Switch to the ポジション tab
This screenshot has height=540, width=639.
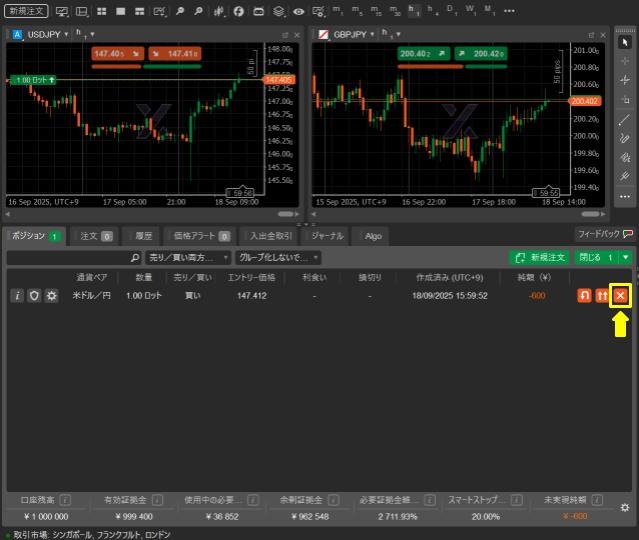pos(35,236)
